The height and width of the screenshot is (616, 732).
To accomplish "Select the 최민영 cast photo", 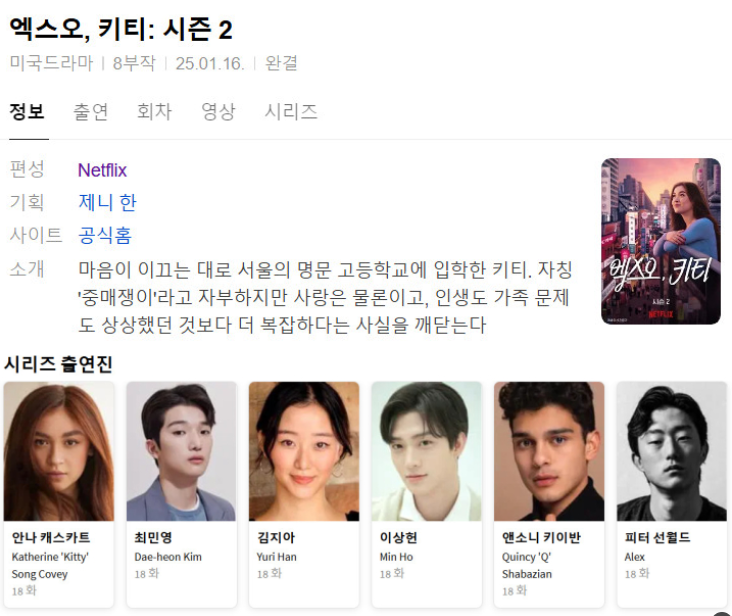I will 181,451.
